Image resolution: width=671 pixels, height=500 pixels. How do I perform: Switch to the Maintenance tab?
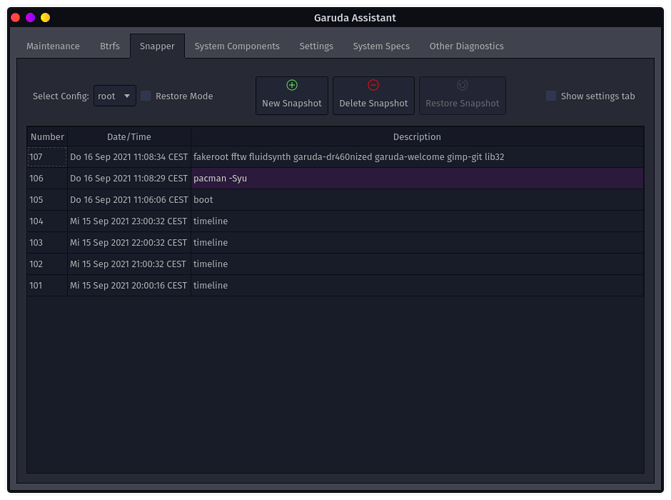[x=53, y=46]
